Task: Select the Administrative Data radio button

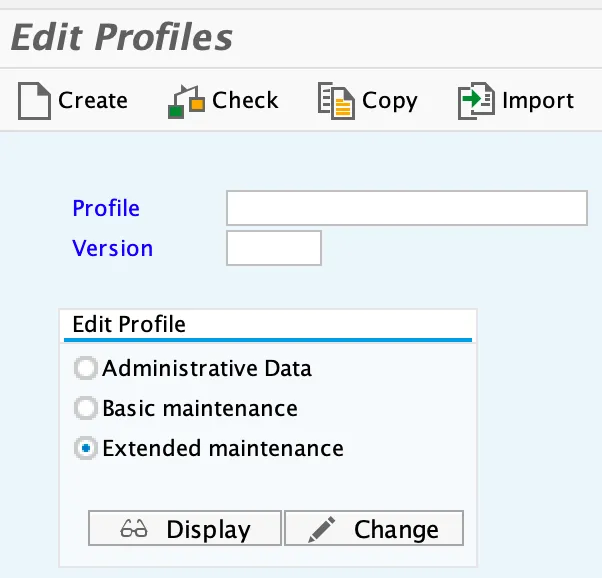Action: (86, 369)
